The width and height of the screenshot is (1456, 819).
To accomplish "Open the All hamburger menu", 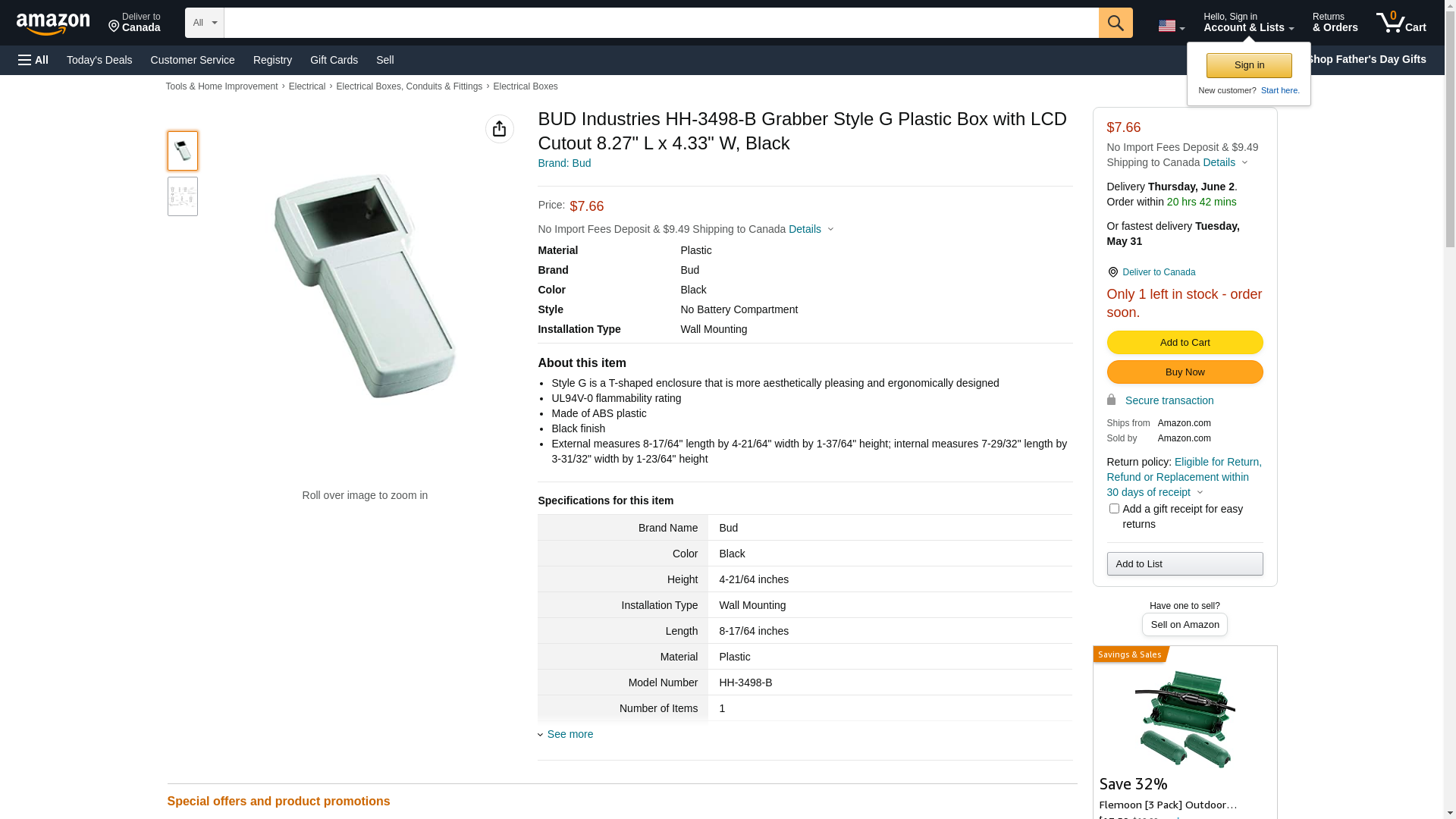I will (33, 60).
